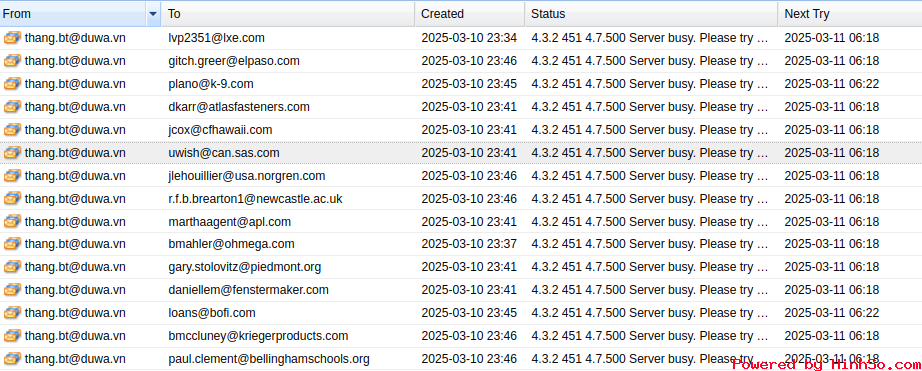Select mail icon of plano@k-9.com row

pyautogui.click(x=12, y=84)
